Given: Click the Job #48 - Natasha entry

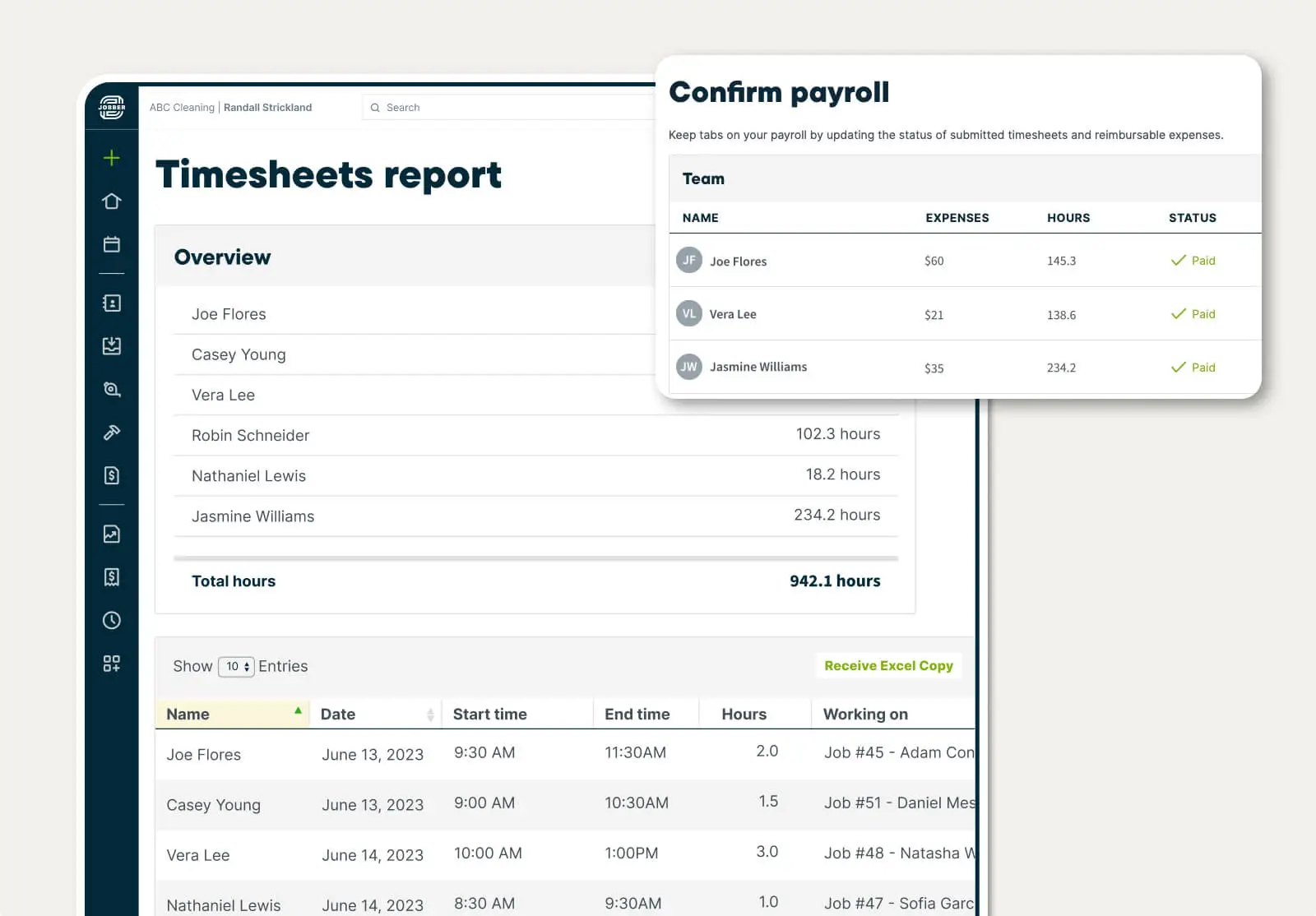Looking at the screenshot, I should pos(899,853).
